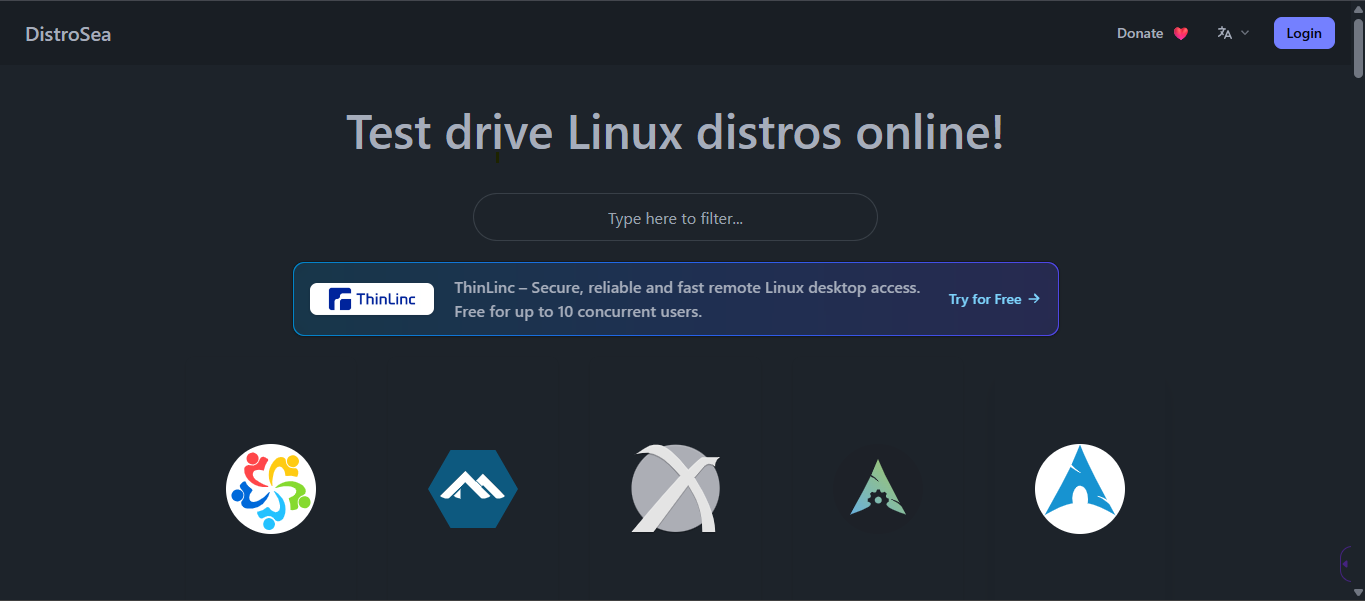The height and width of the screenshot is (601, 1365).
Task: Select the Alpine Linux hexagon logo
Action: click(473, 489)
